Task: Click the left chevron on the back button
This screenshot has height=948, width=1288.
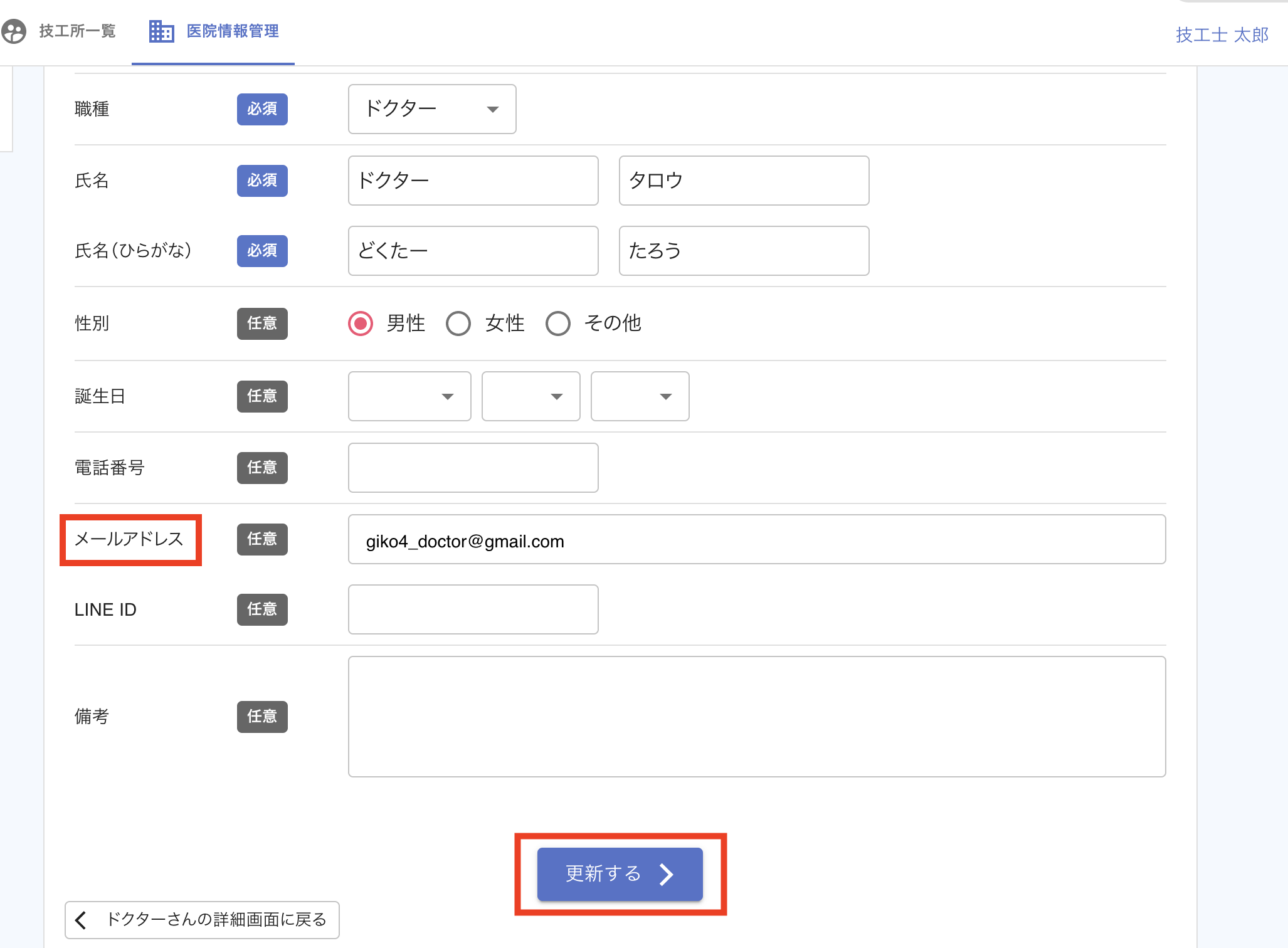Action: [x=81, y=920]
